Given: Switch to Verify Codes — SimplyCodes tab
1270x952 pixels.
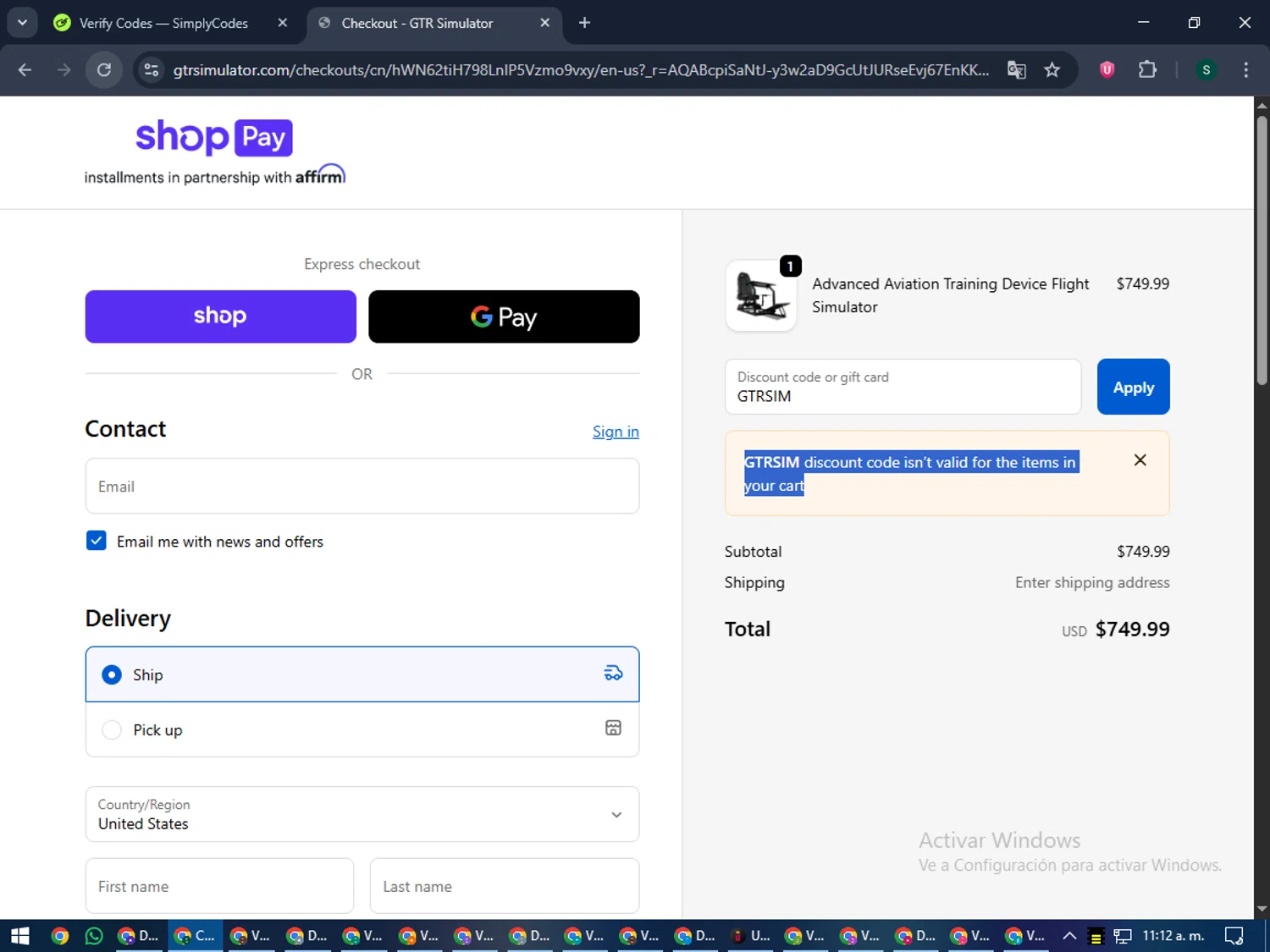Looking at the screenshot, I should click(x=163, y=23).
